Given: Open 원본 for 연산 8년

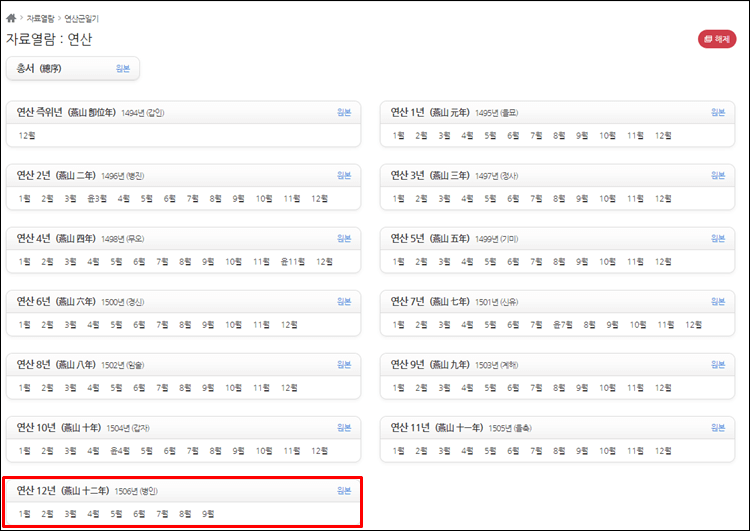Looking at the screenshot, I should point(344,365).
